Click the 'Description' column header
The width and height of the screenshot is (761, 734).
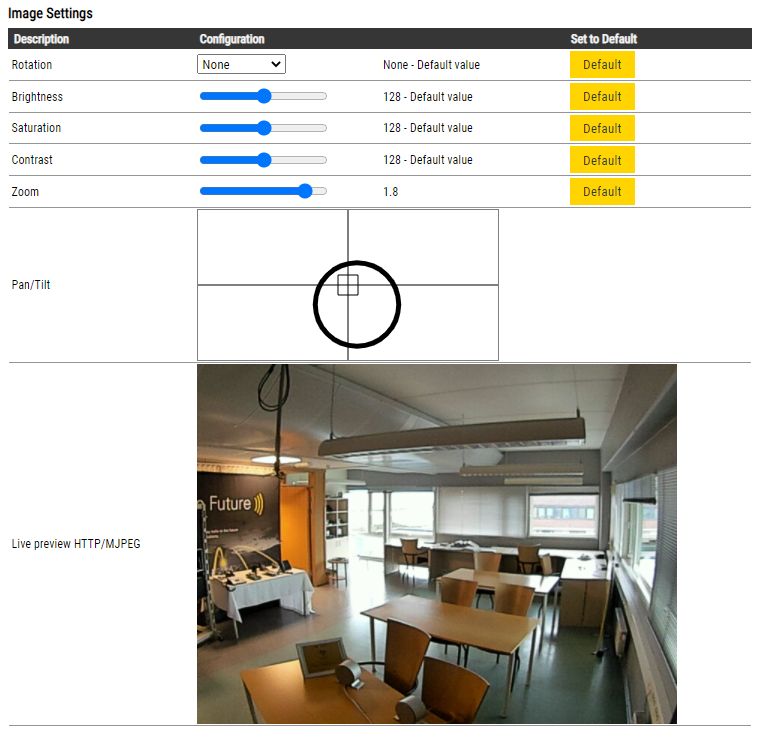point(41,39)
